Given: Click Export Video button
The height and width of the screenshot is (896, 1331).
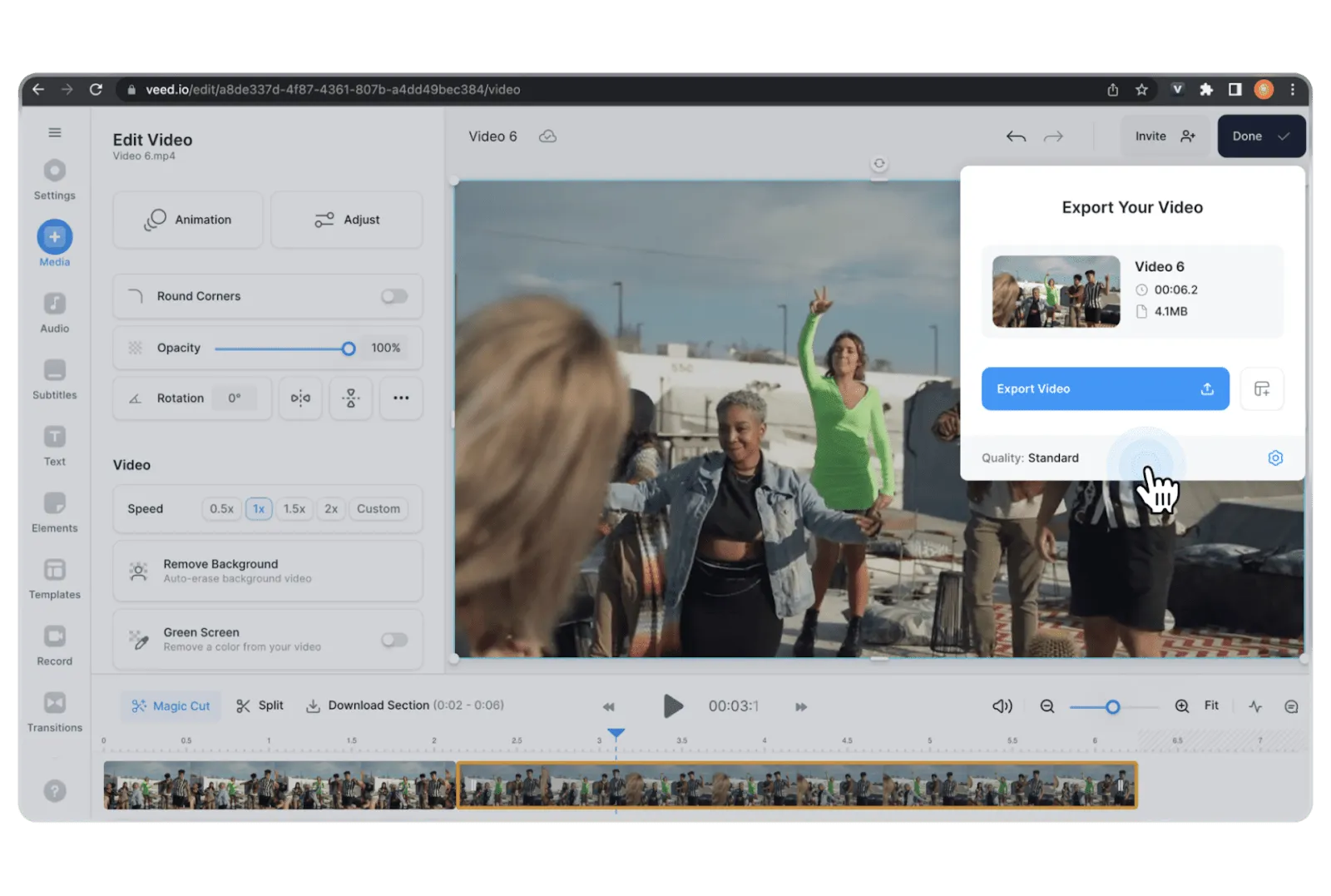Looking at the screenshot, I should pos(1105,389).
